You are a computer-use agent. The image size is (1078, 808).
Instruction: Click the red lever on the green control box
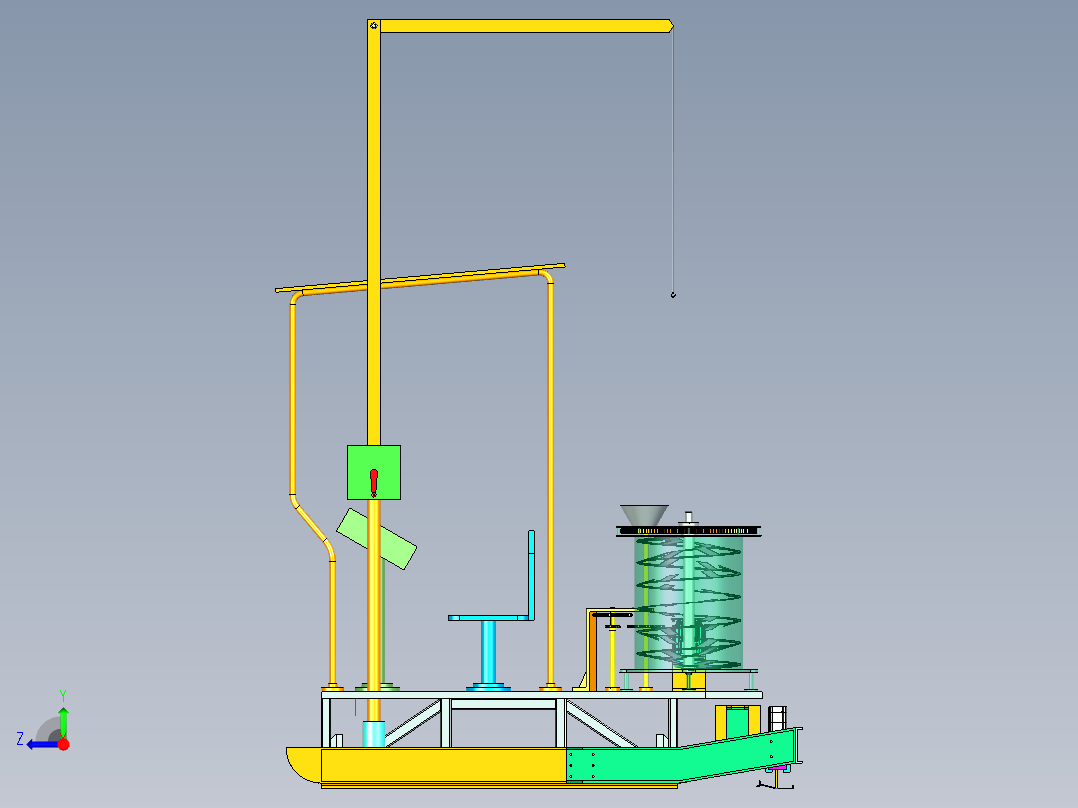click(374, 482)
